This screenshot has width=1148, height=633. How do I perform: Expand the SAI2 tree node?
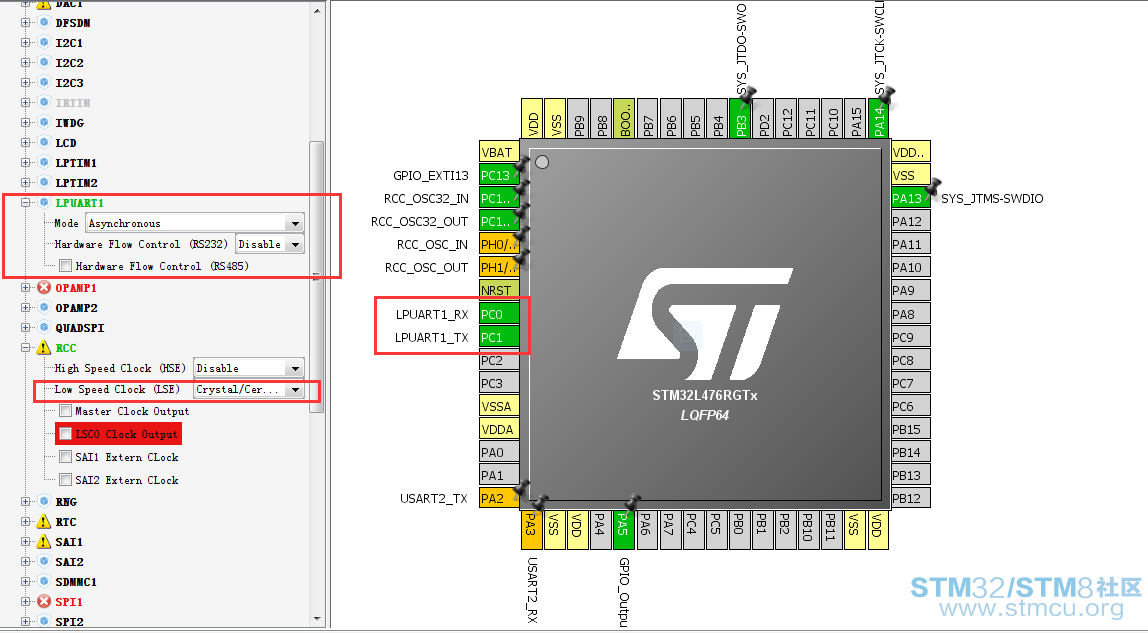[x=26, y=562]
